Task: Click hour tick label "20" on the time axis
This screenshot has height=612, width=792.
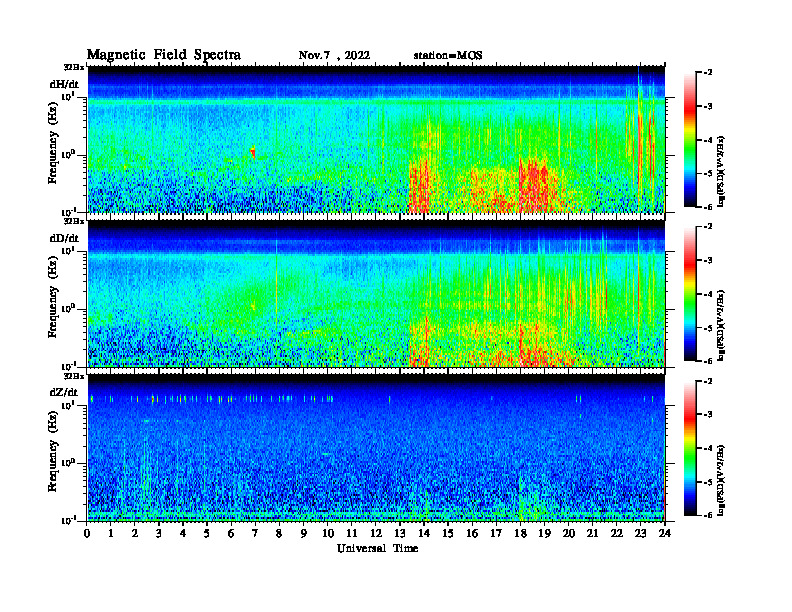Action: tap(568, 533)
